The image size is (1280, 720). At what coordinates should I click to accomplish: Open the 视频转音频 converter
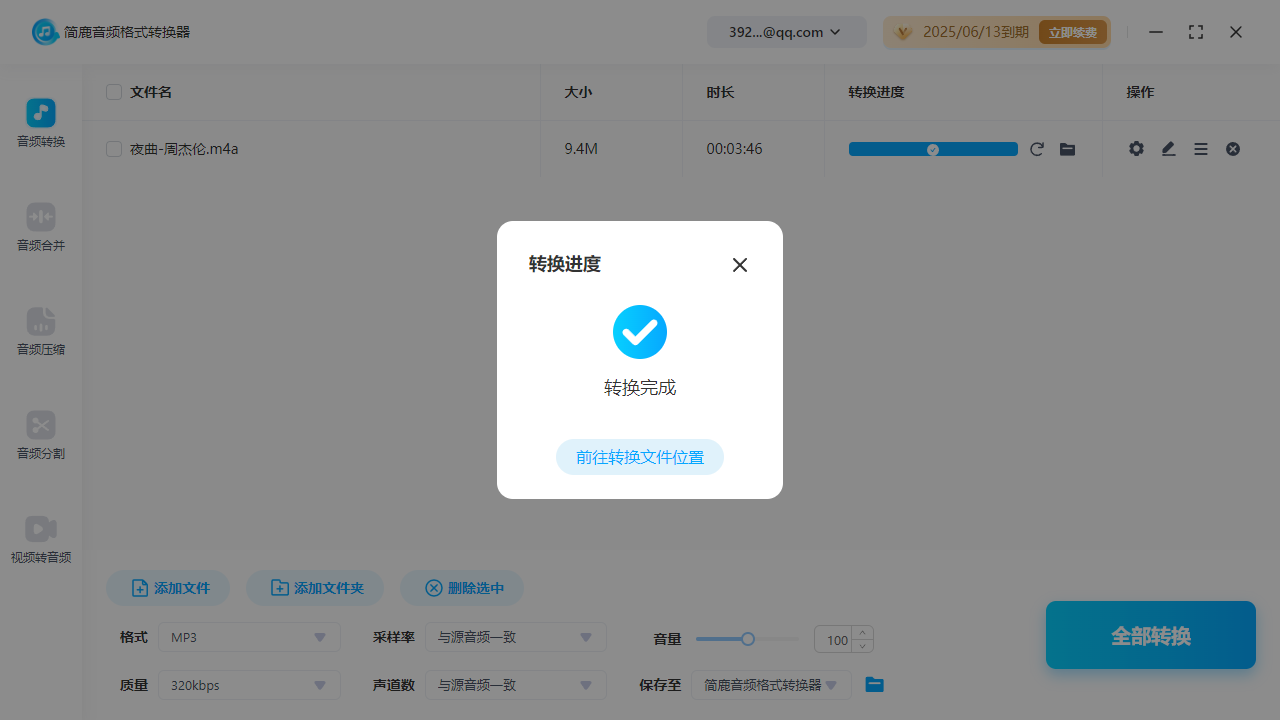[x=40, y=540]
